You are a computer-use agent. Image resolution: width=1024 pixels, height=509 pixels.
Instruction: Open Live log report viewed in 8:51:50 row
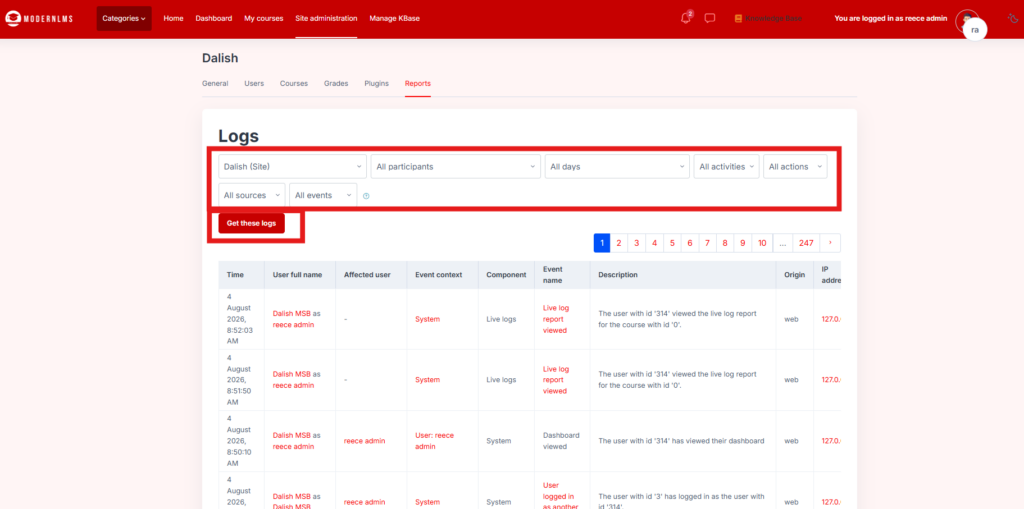point(556,380)
